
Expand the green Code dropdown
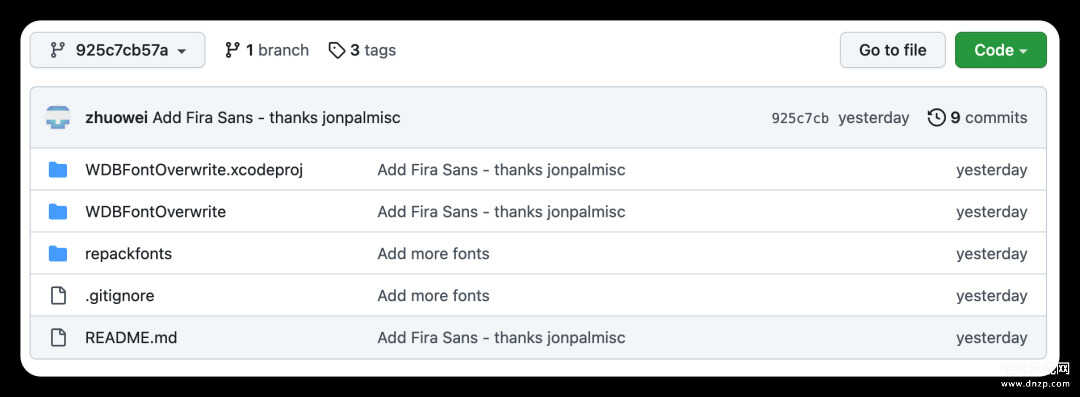pos(1000,50)
